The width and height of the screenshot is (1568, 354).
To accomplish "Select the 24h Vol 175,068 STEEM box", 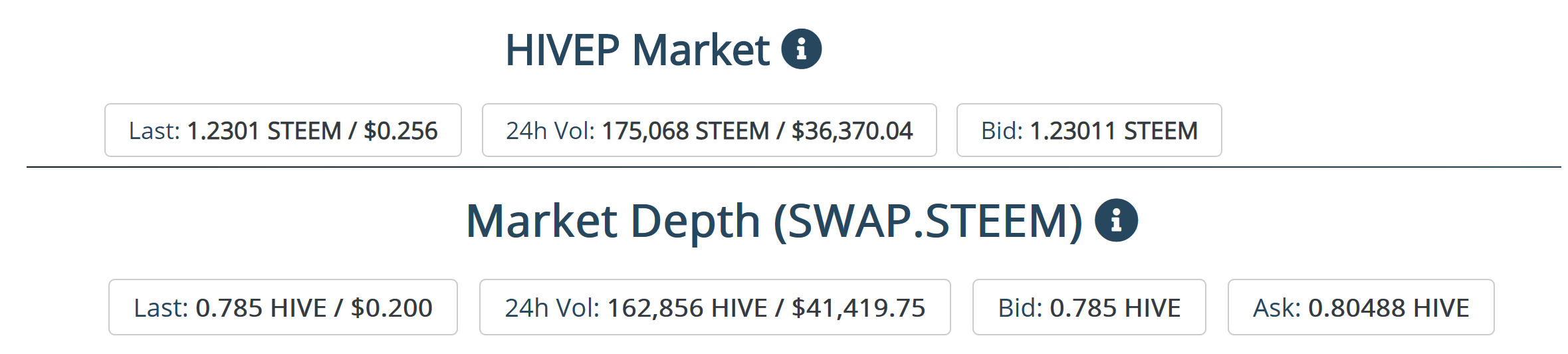I will (x=709, y=130).
